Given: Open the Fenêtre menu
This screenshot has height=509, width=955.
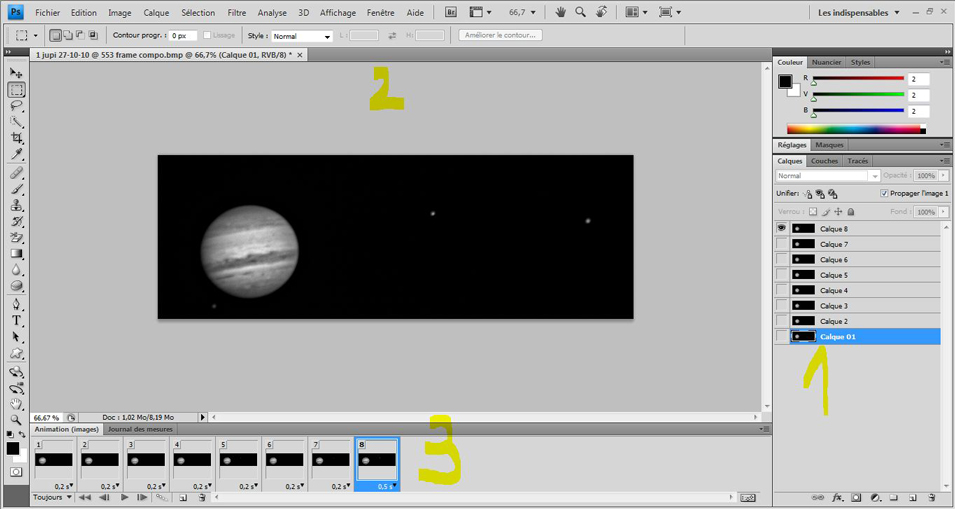Looking at the screenshot, I should click(381, 12).
